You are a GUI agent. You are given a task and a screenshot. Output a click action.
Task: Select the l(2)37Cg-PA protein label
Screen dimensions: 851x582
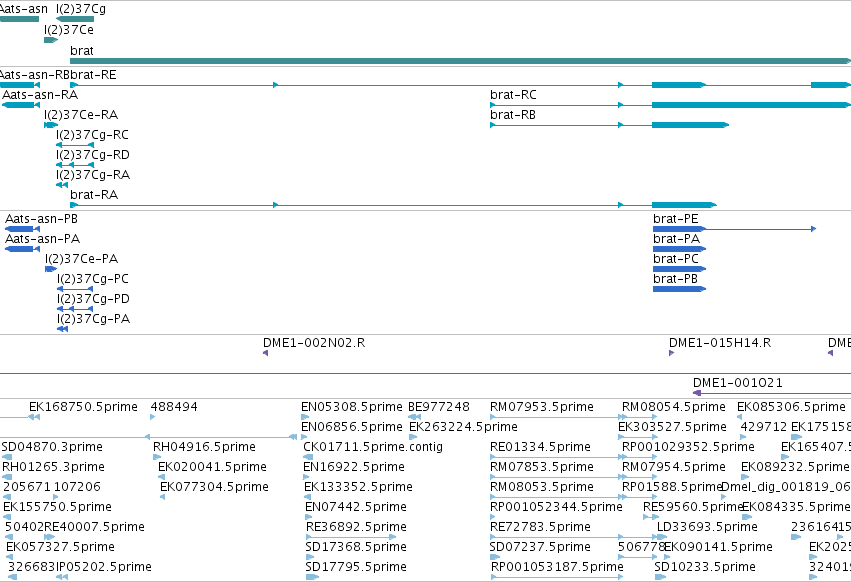click(x=93, y=319)
